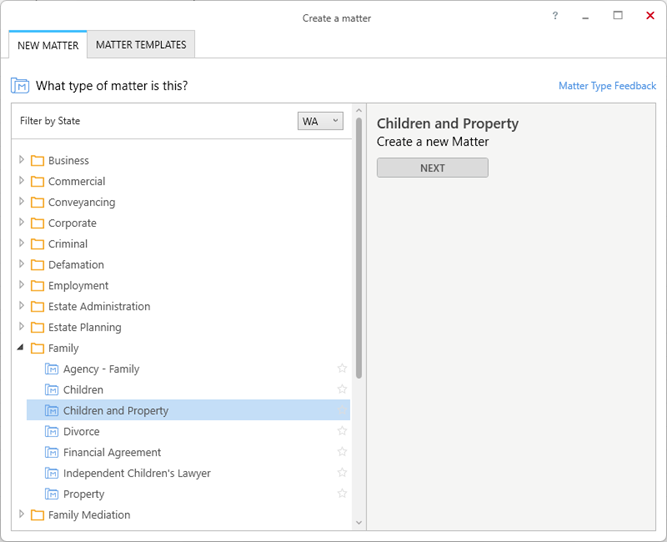Screen dimensions: 667x542
Task: Click the Agency - Family matter icon
Action: (53, 369)
